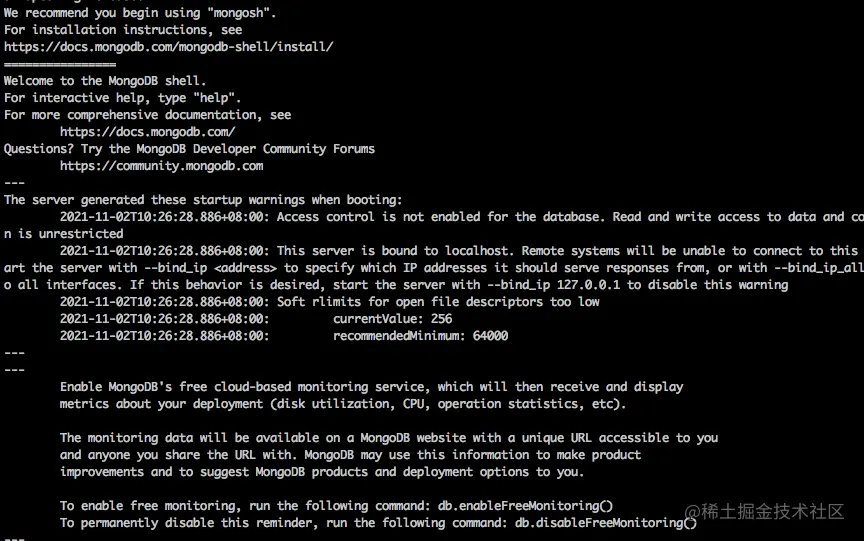Click the community.mongodb.com forum URL
This screenshot has width=864, height=541.
(x=161, y=166)
